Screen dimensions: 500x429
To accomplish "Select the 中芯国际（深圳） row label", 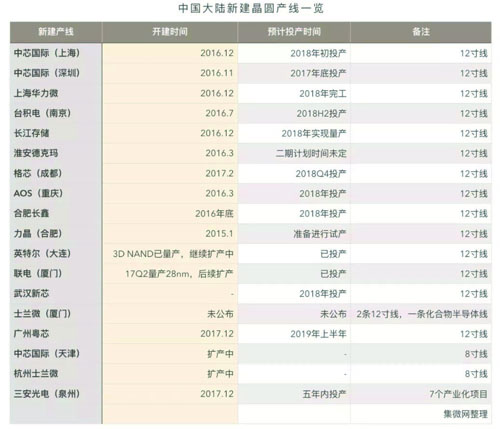I will tap(47, 73).
